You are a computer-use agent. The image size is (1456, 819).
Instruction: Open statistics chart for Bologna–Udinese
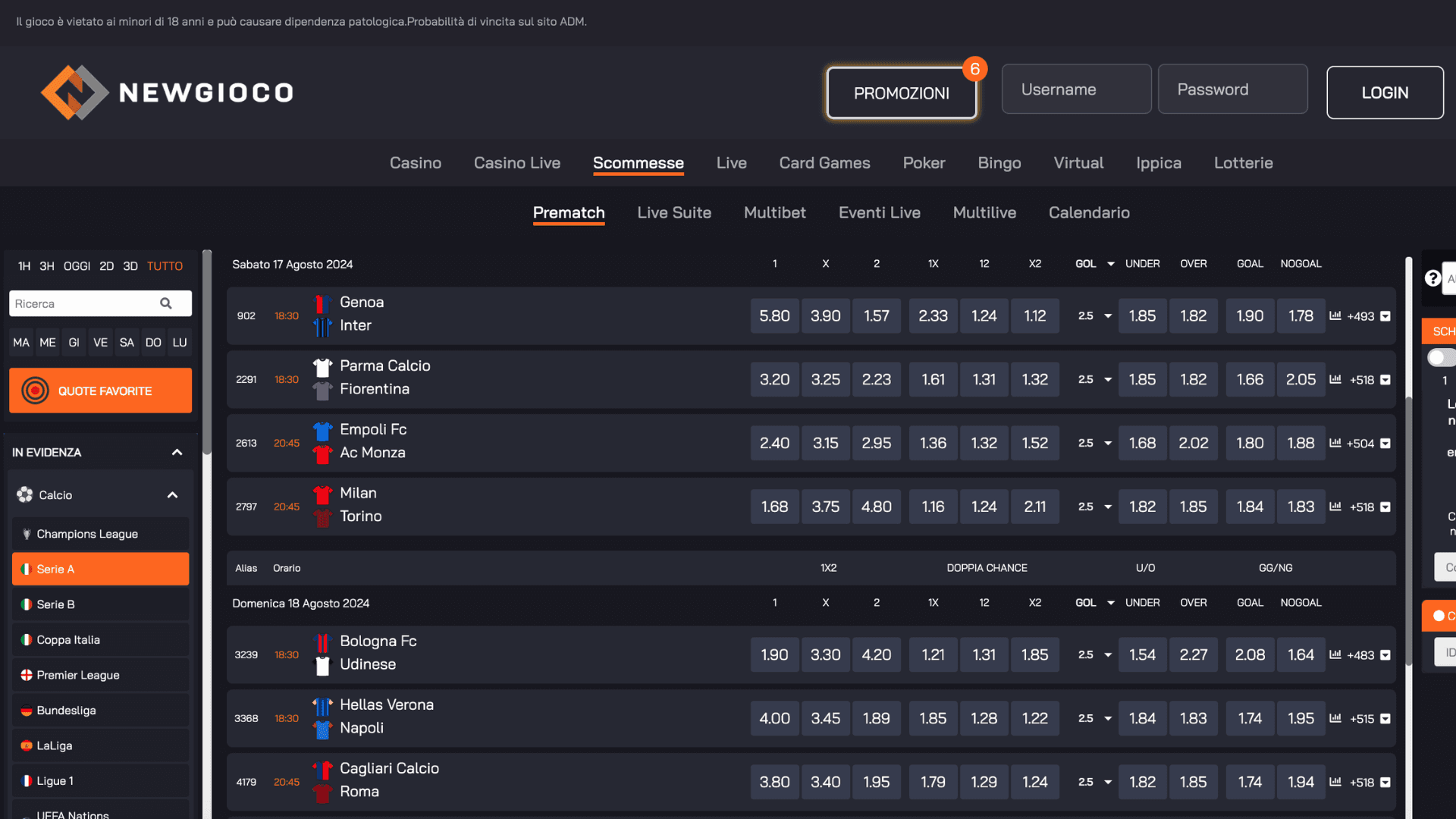tap(1335, 654)
